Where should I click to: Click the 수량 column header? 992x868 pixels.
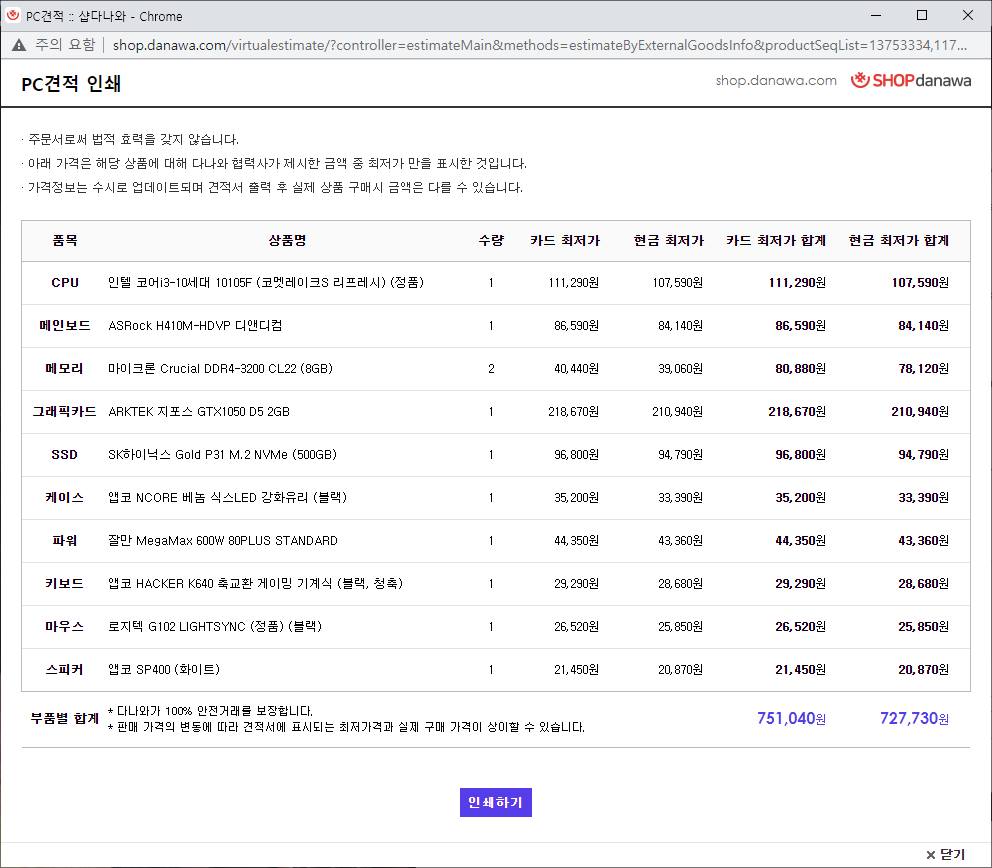(x=491, y=240)
